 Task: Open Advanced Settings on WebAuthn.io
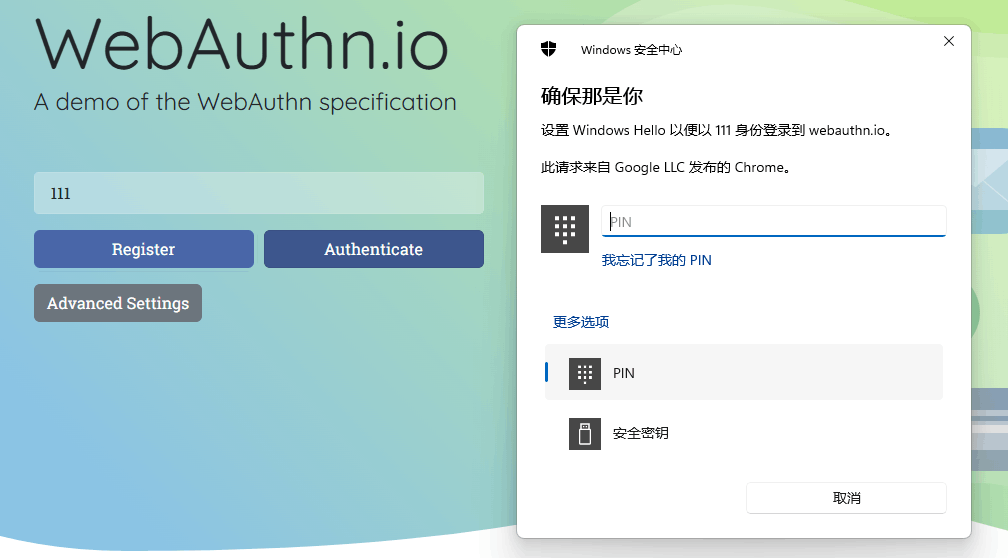(x=118, y=303)
